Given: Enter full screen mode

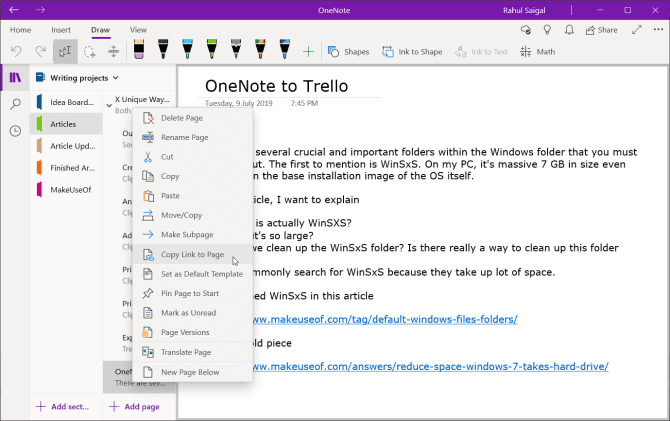Looking at the screenshot, I should [x=637, y=30].
